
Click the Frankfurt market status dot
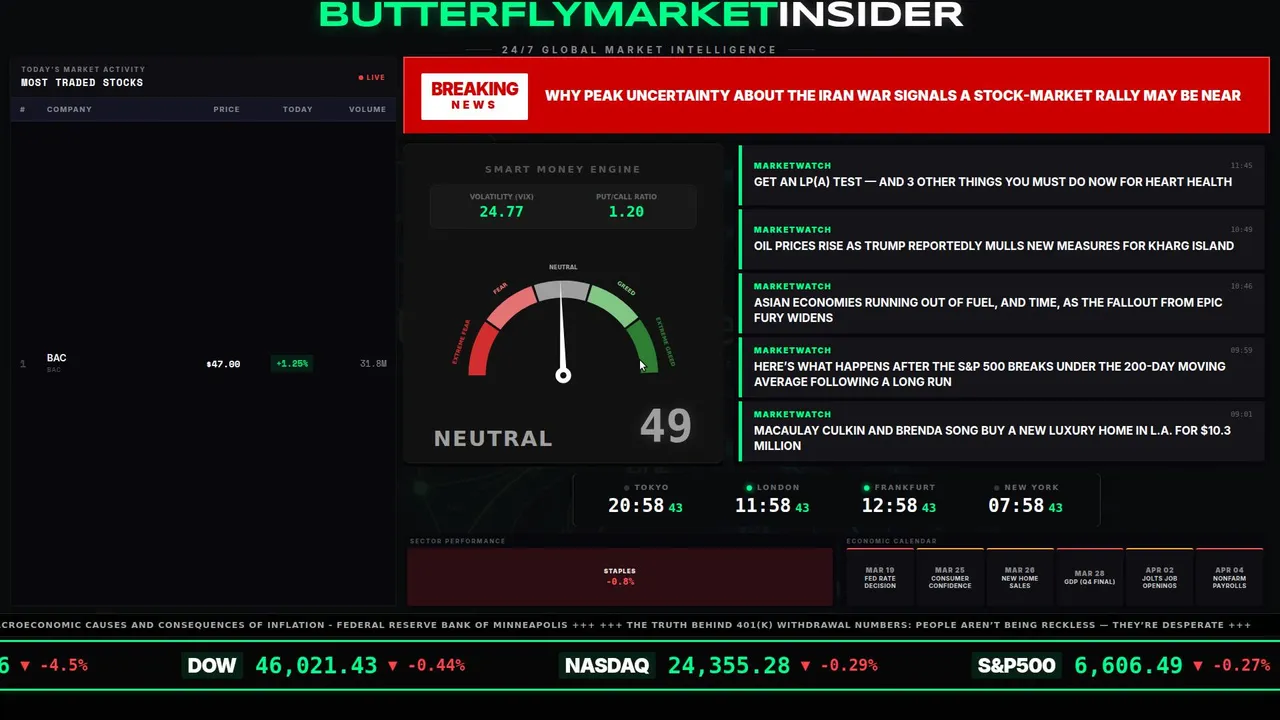867,488
